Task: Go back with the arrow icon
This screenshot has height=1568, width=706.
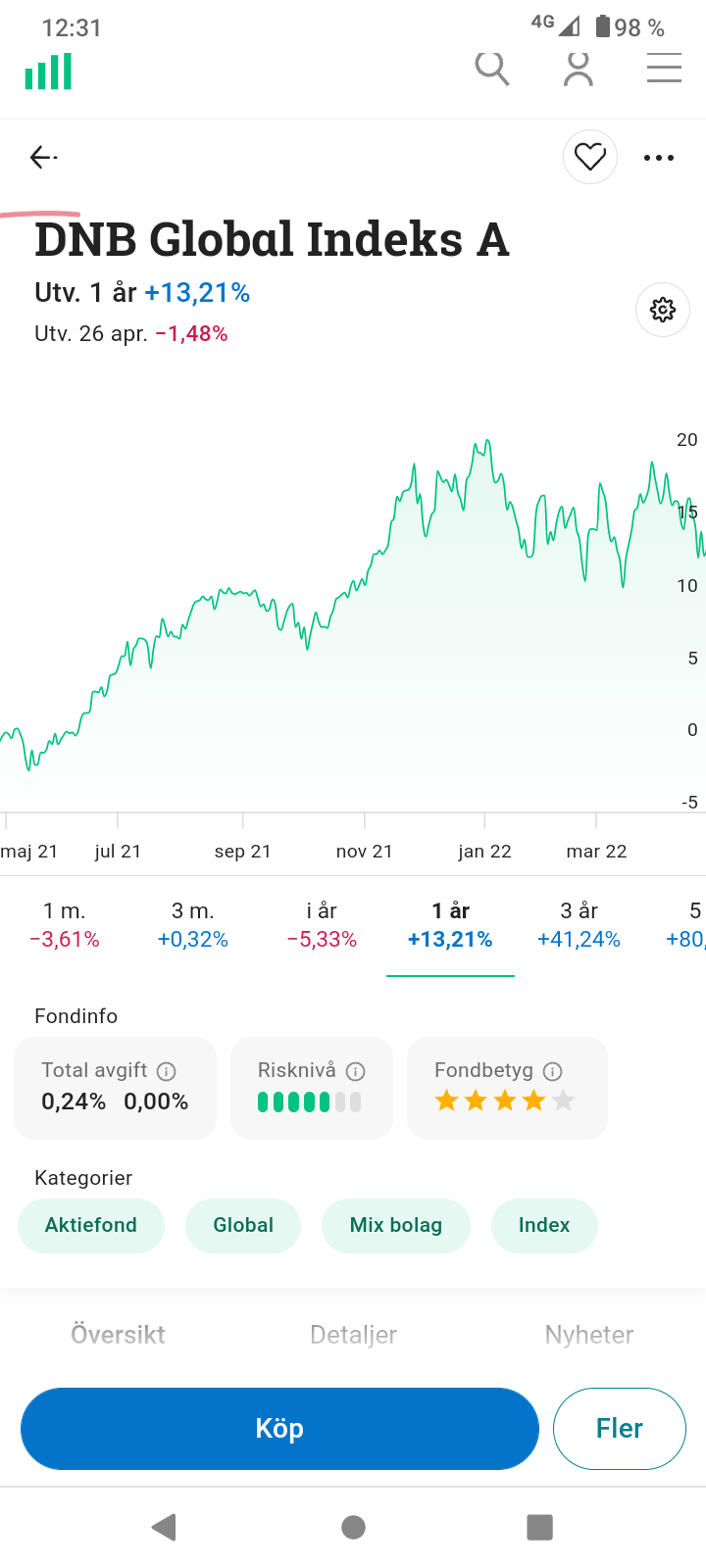Action: coord(42,157)
